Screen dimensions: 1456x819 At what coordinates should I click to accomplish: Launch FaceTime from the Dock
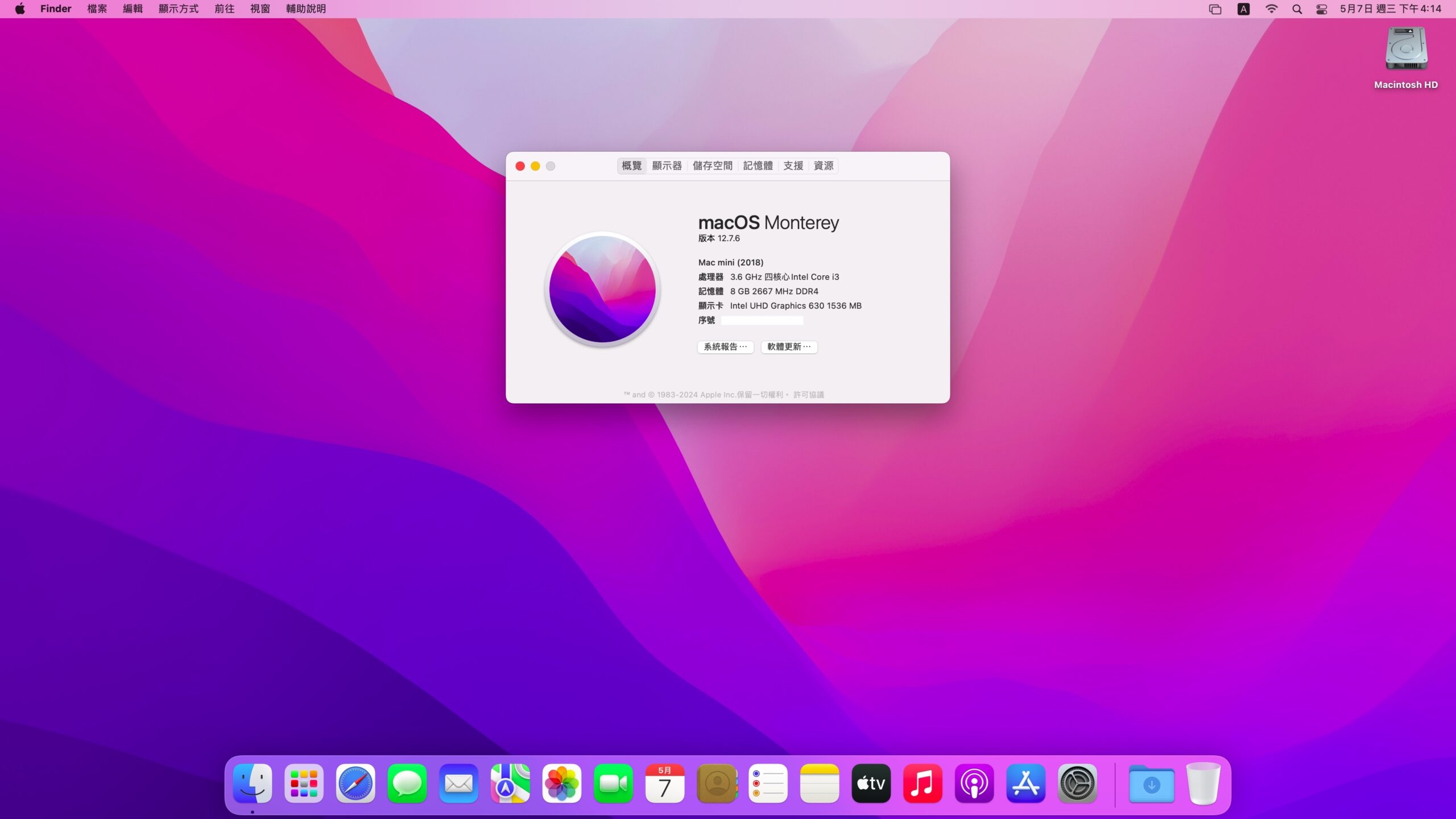tap(613, 783)
